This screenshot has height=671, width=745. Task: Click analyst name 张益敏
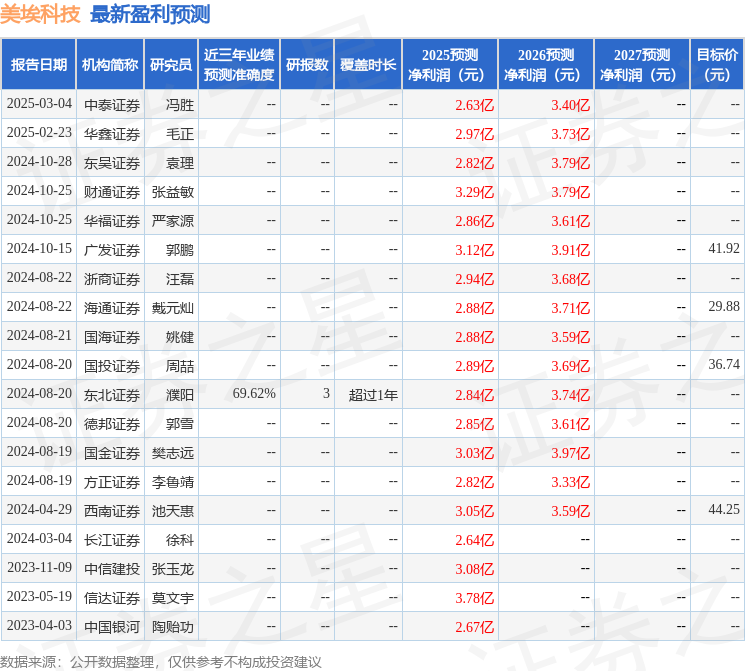[173, 192]
